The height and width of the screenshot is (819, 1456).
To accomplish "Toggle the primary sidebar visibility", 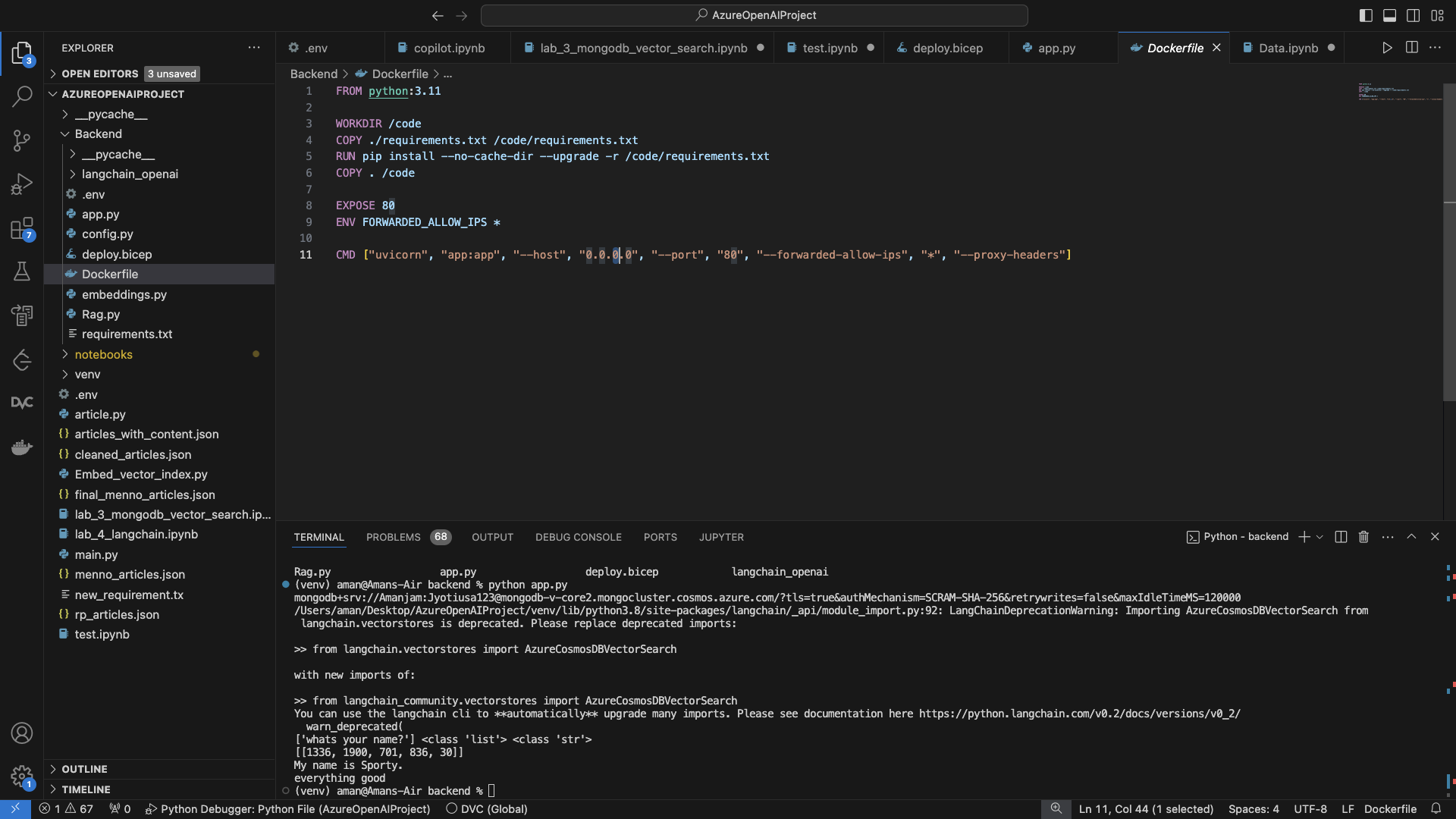I will (1366, 15).
